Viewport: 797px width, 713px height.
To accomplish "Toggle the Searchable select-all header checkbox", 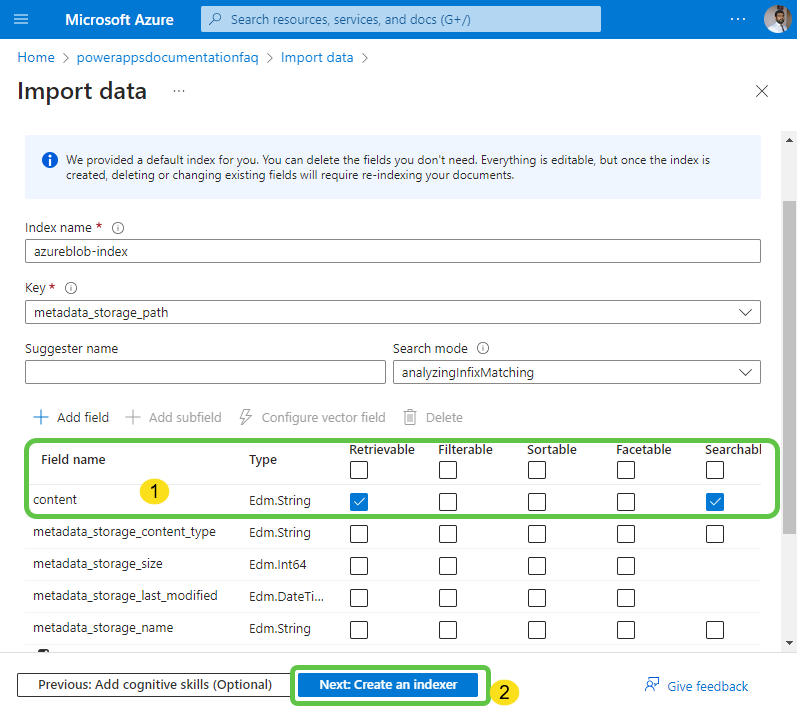I will (715, 470).
